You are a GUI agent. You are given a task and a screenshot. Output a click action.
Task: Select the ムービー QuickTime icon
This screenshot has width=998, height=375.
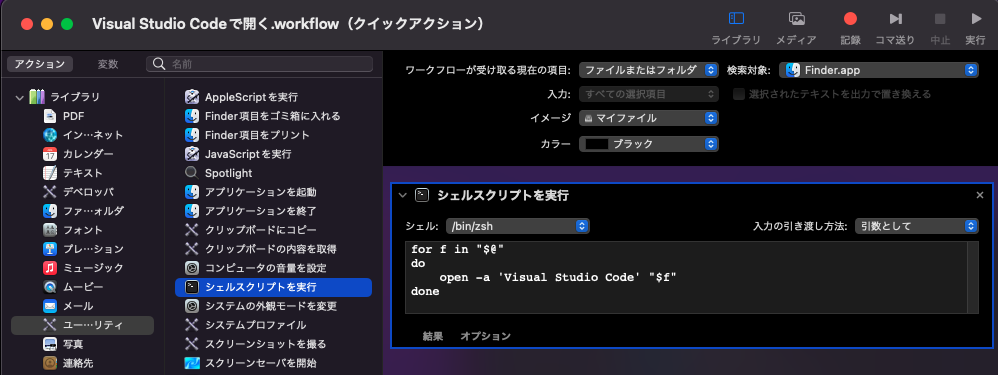[50, 287]
